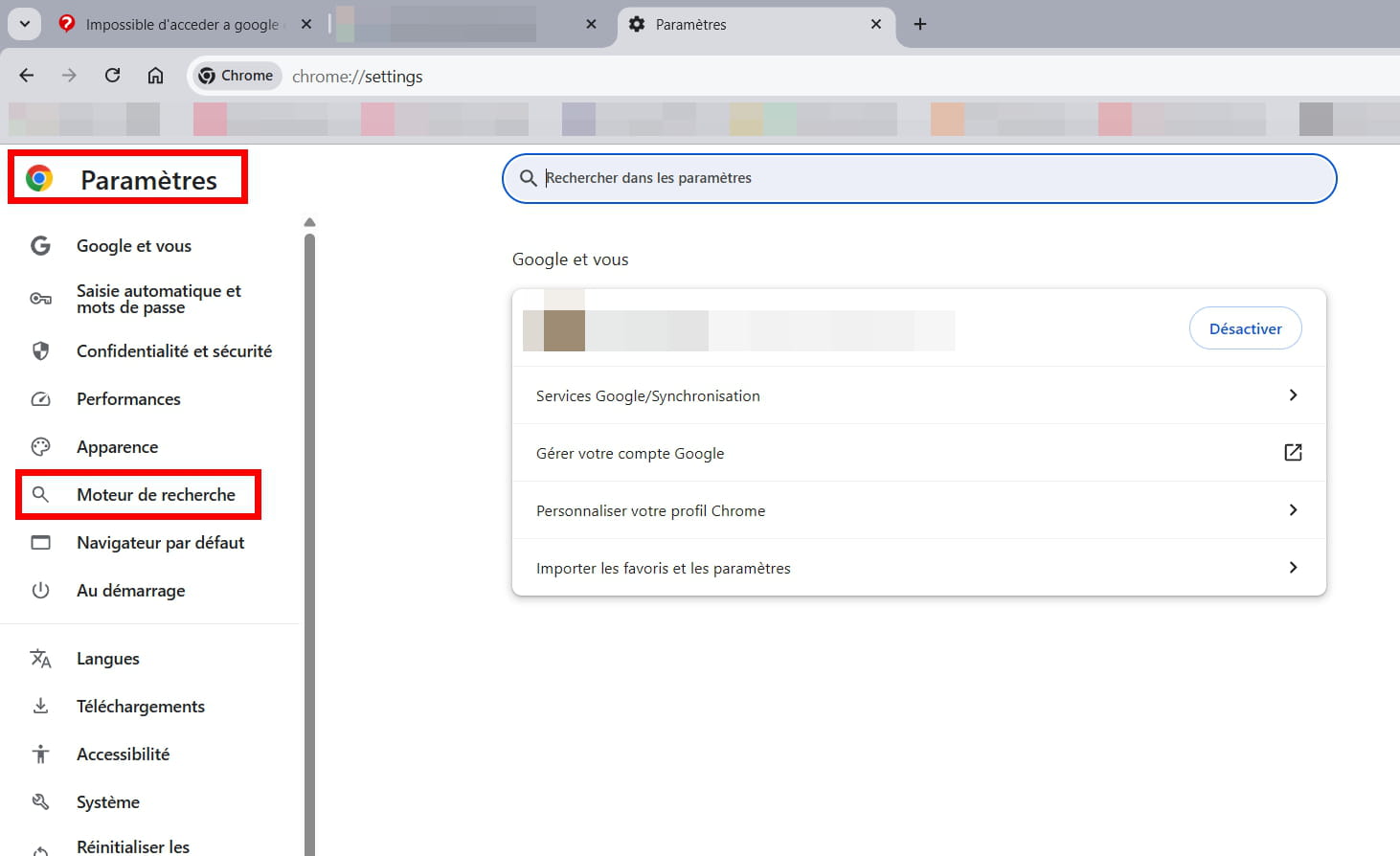The height and width of the screenshot is (856, 1400).
Task: Click the download icon for Téléchargements
Action: (x=40, y=707)
